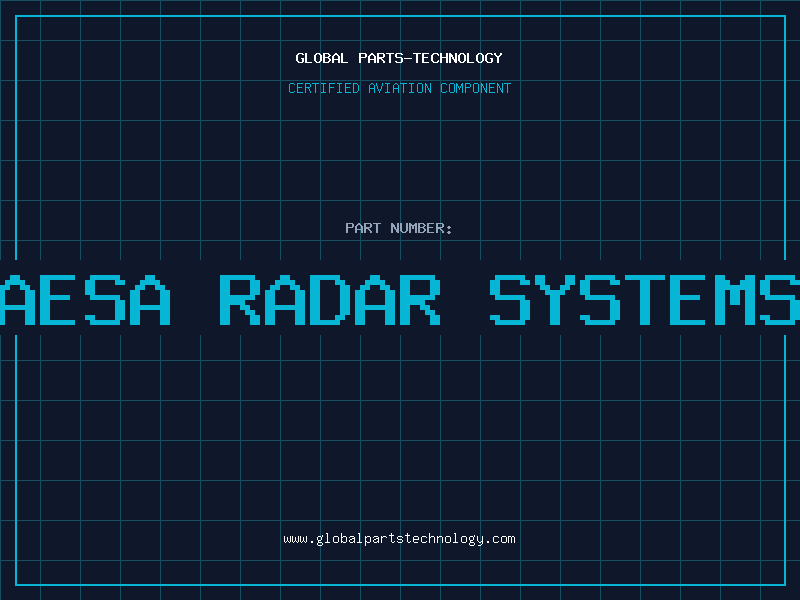Screen dimensions: 800x600
Task: Select the CERTIFIED AVIATION COMPONENT subtitle
Action: (x=399, y=88)
